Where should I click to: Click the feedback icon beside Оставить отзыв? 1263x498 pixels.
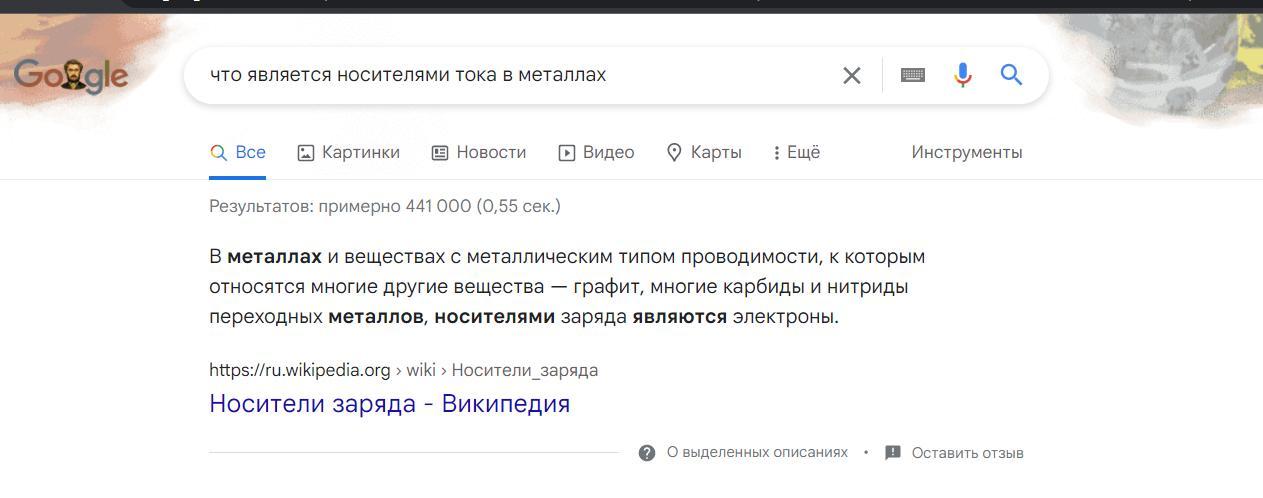pyautogui.click(x=893, y=453)
